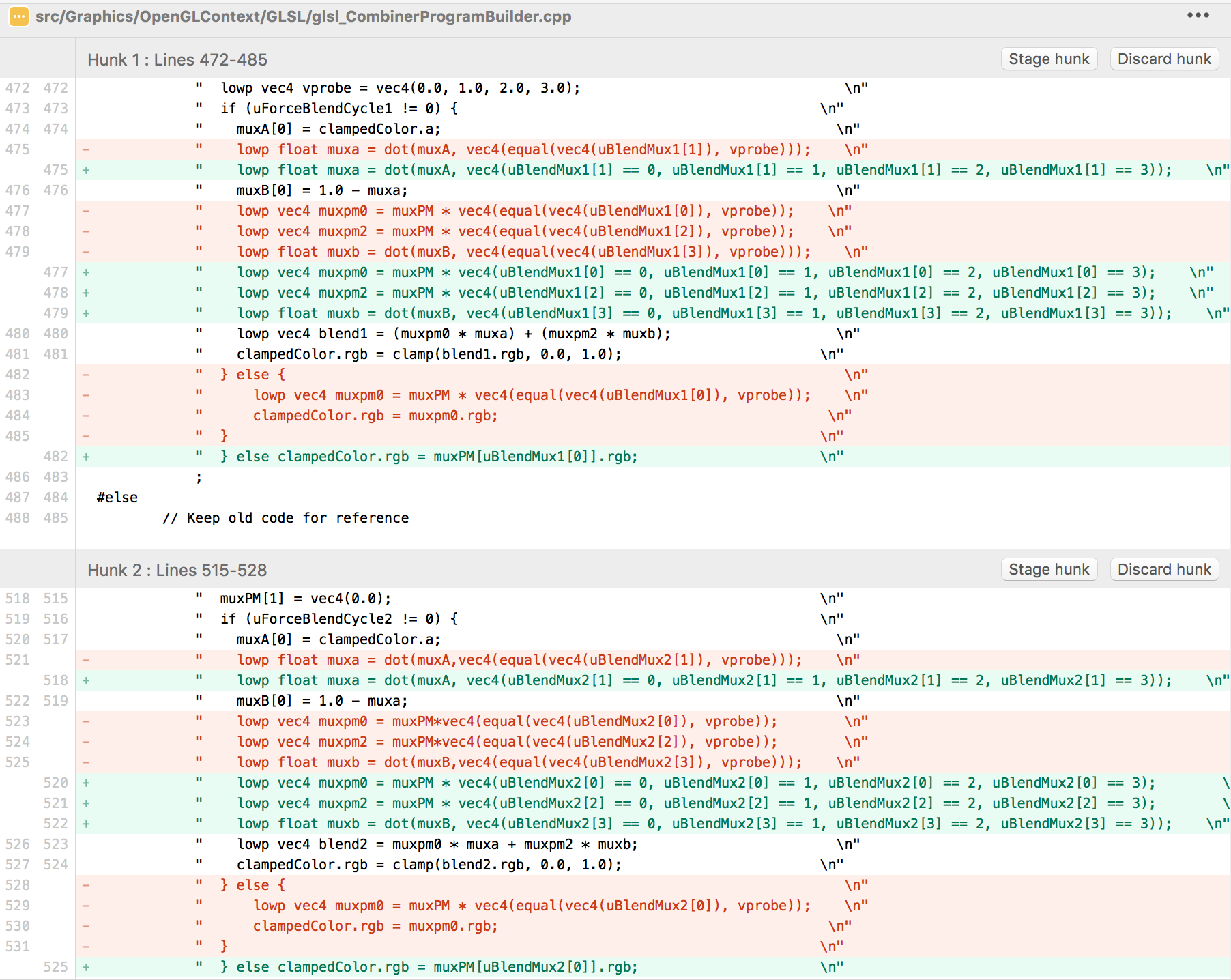Viewport: 1231px width, 980px height.
Task: Select the Hunk 2 : Lines 515-528 header
Action: (177, 570)
